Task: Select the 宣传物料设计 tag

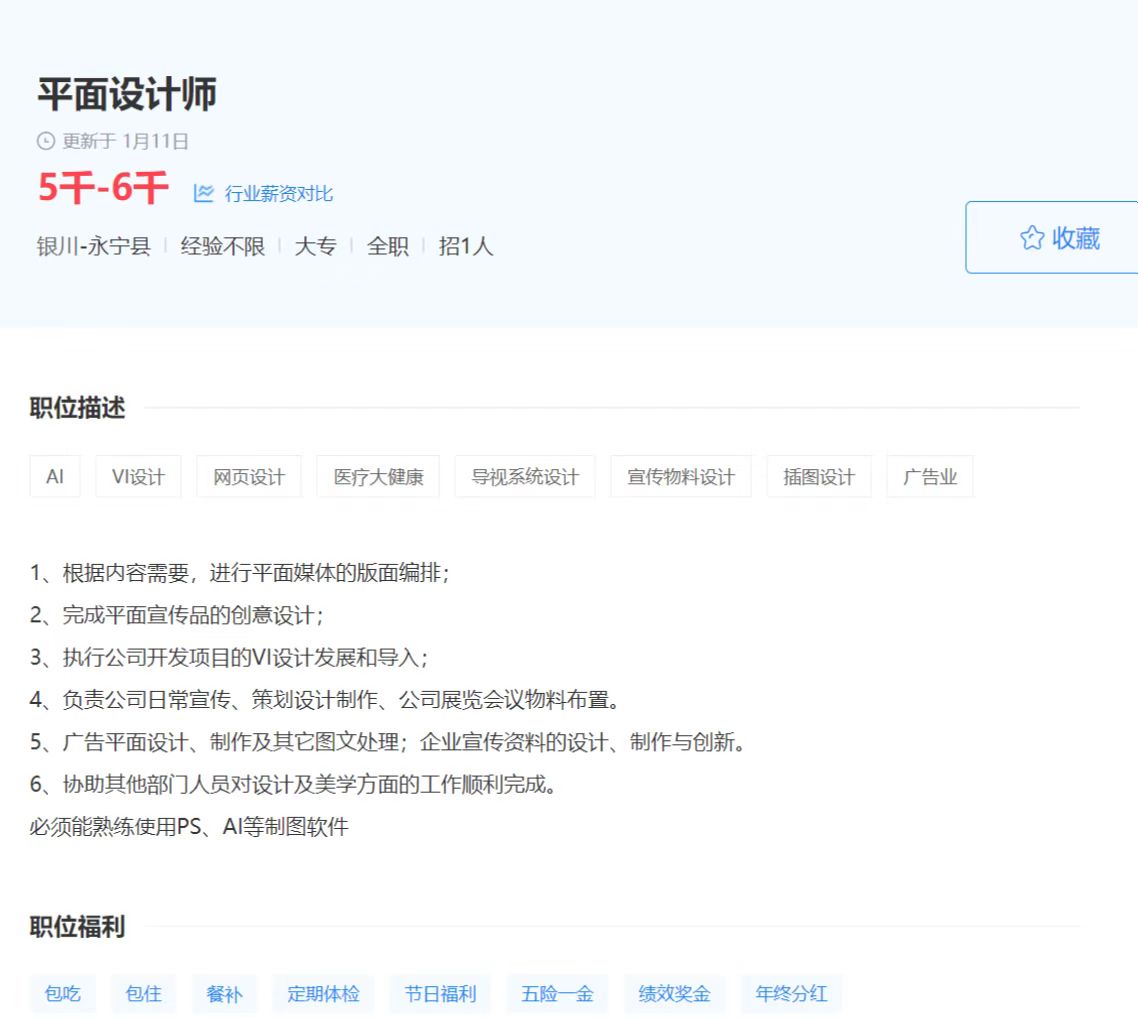Action: pos(681,477)
